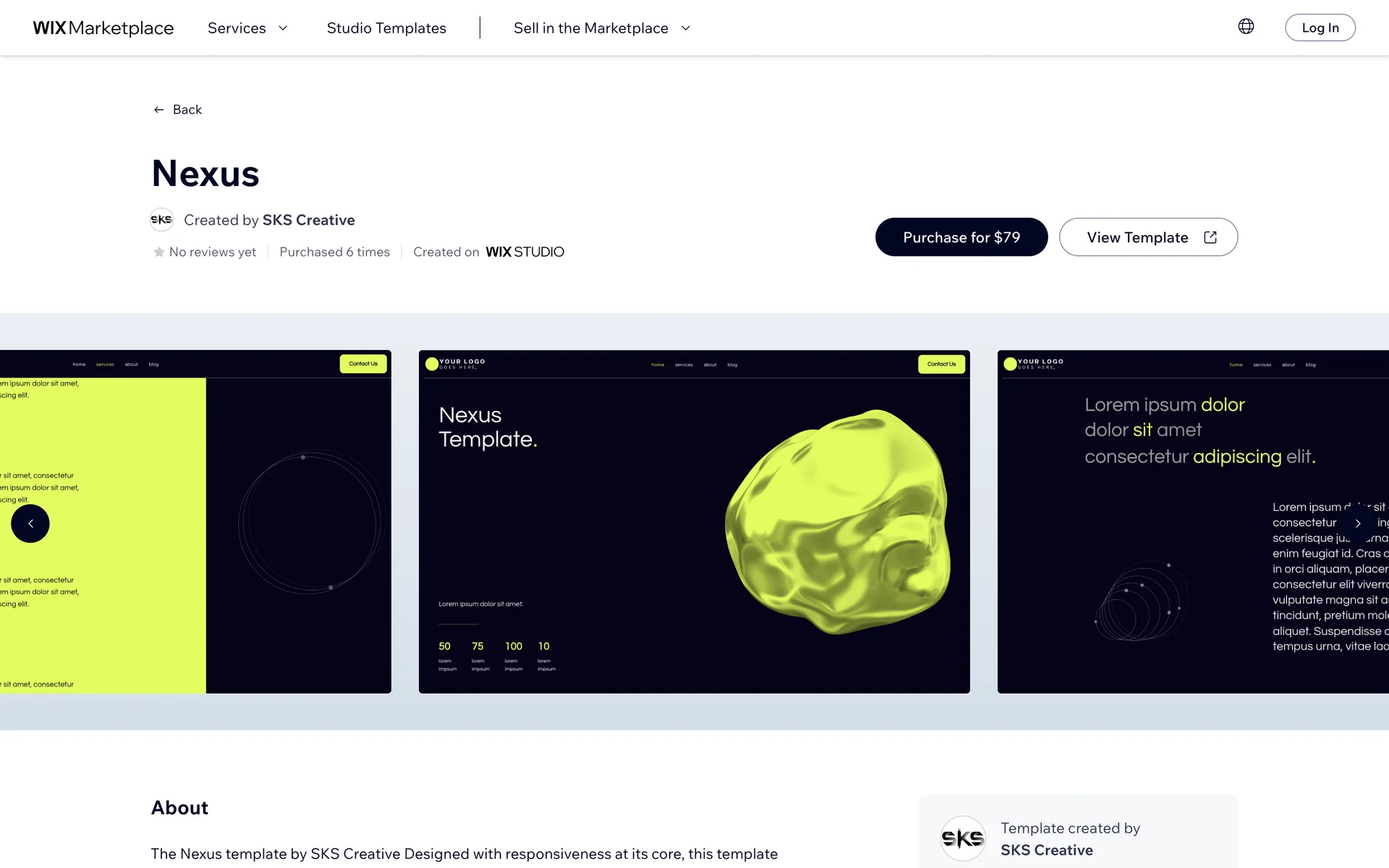This screenshot has height=868, width=1389.
Task: Advance to next carousel slide
Action: click(x=1358, y=524)
